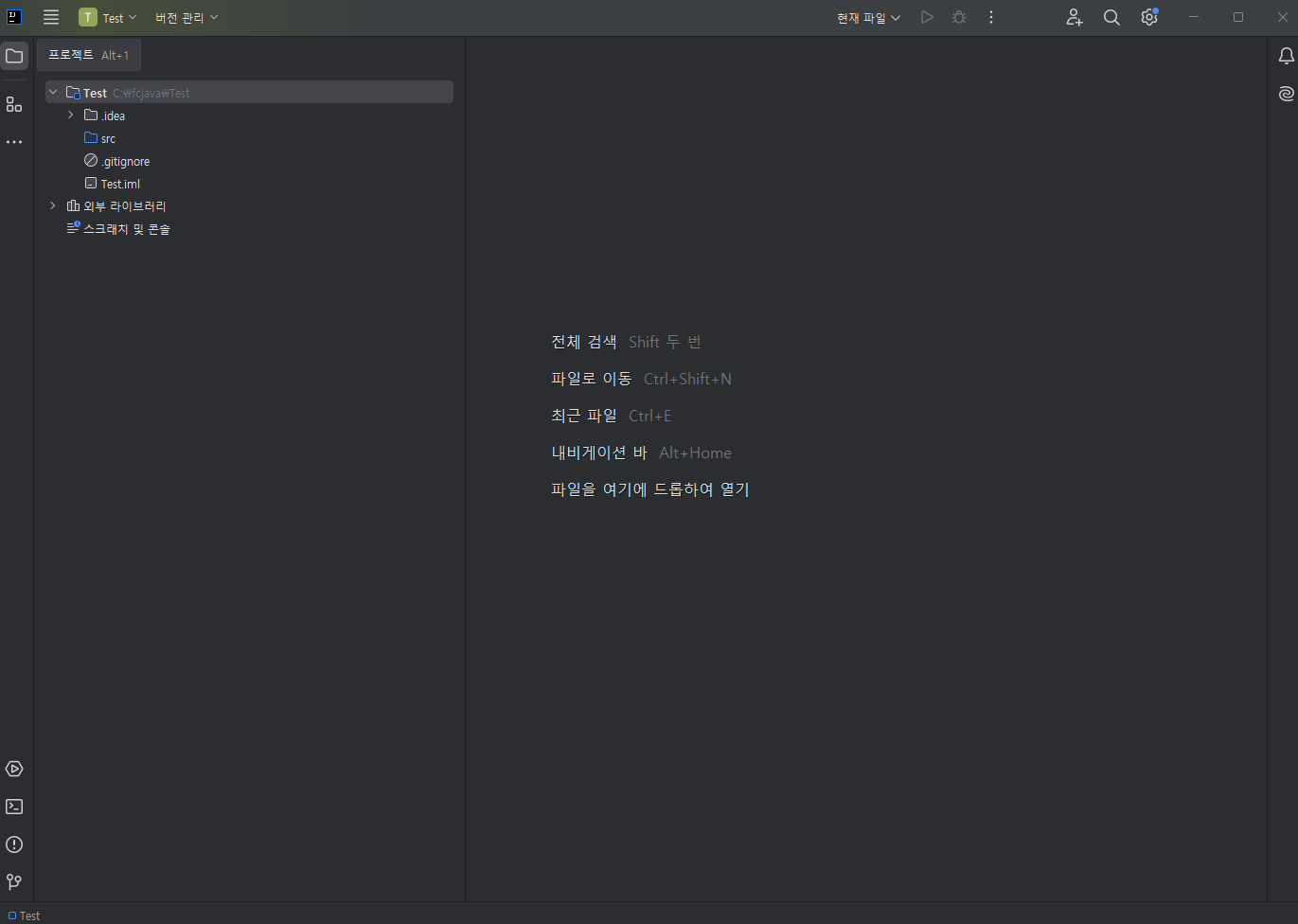The width and height of the screenshot is (1298, 924).
Task: Maximize the IDE window
Action: (1238, 17)
